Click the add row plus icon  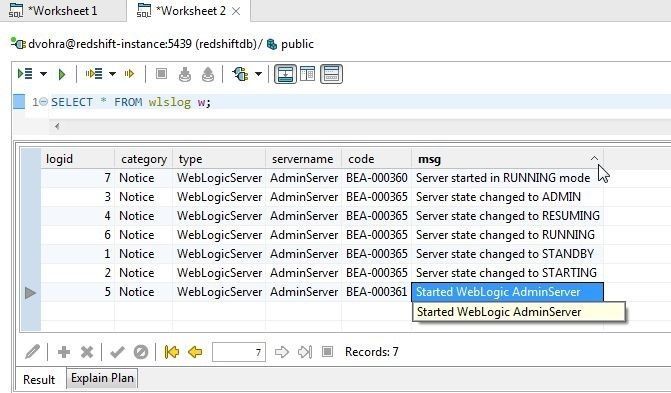tap(64, 352)
